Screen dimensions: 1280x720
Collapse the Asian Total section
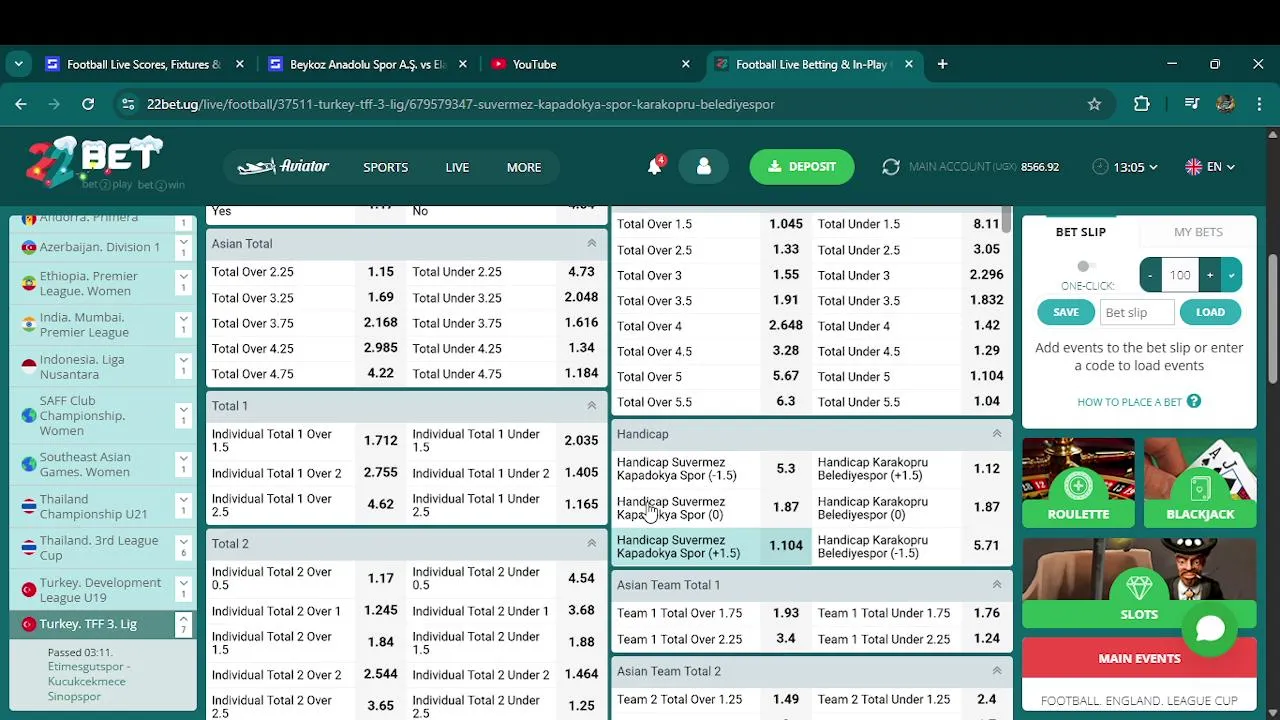591,243
